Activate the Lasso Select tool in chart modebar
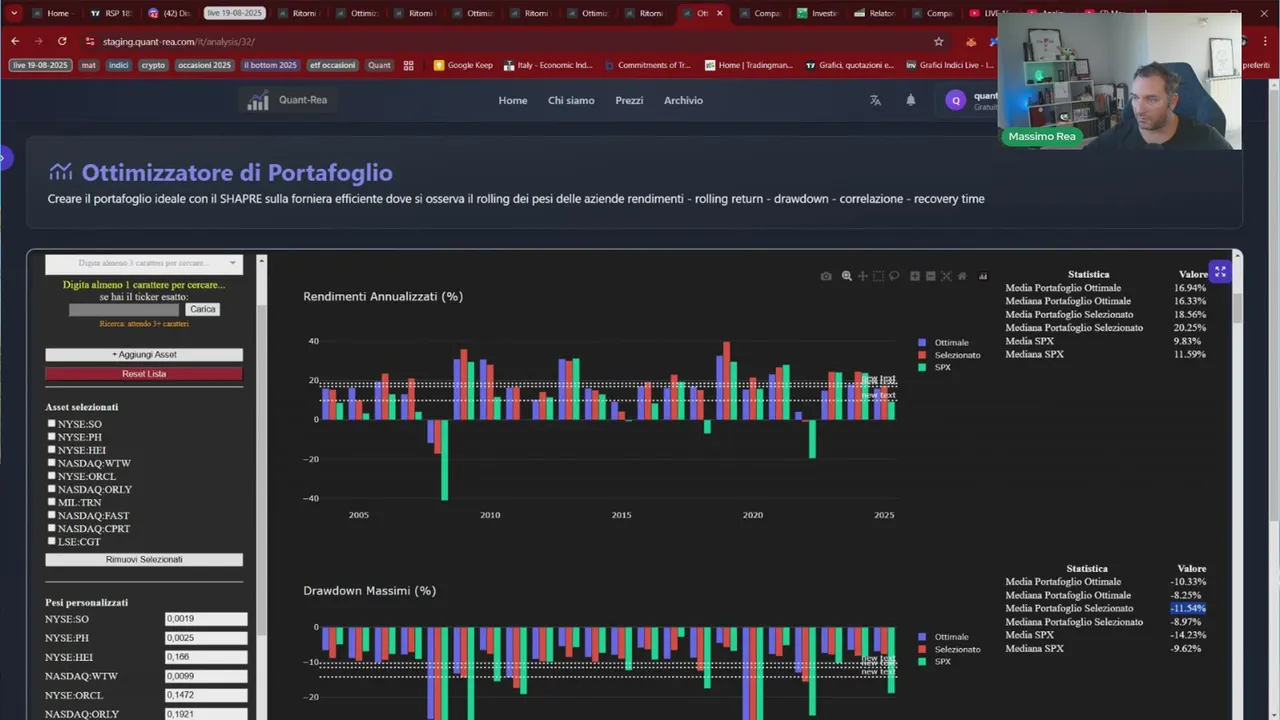 [x=895, y=276]
